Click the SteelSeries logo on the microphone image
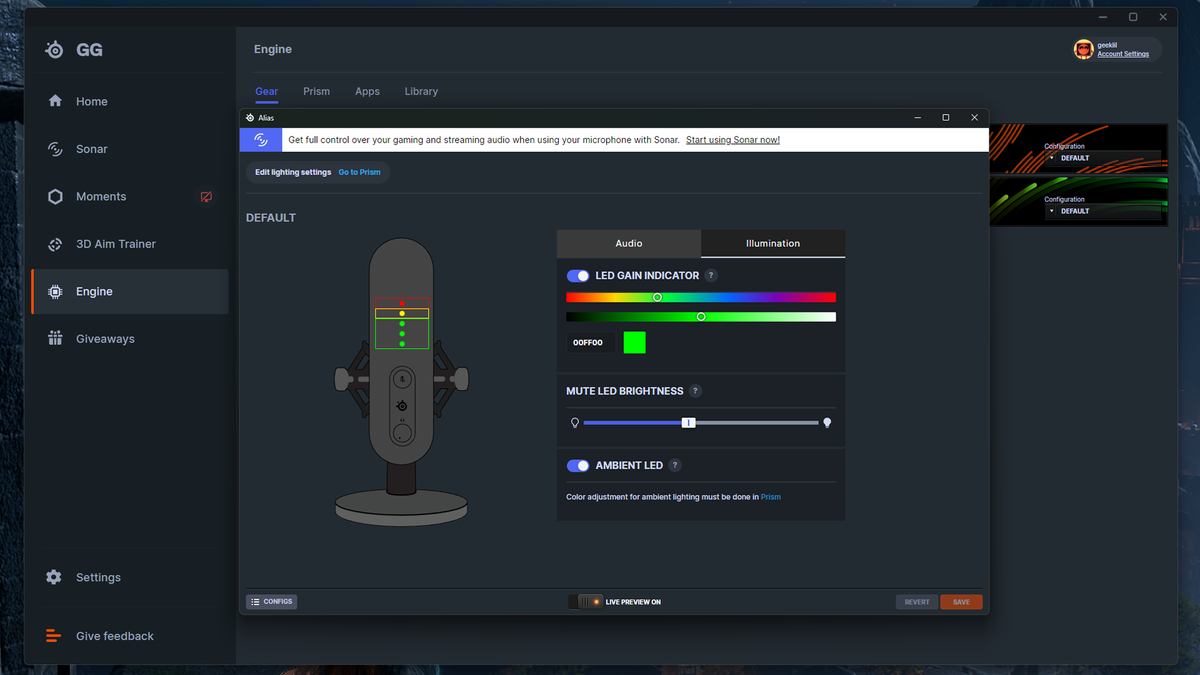This screenshot has height=675, width=1200. [401, 405]
